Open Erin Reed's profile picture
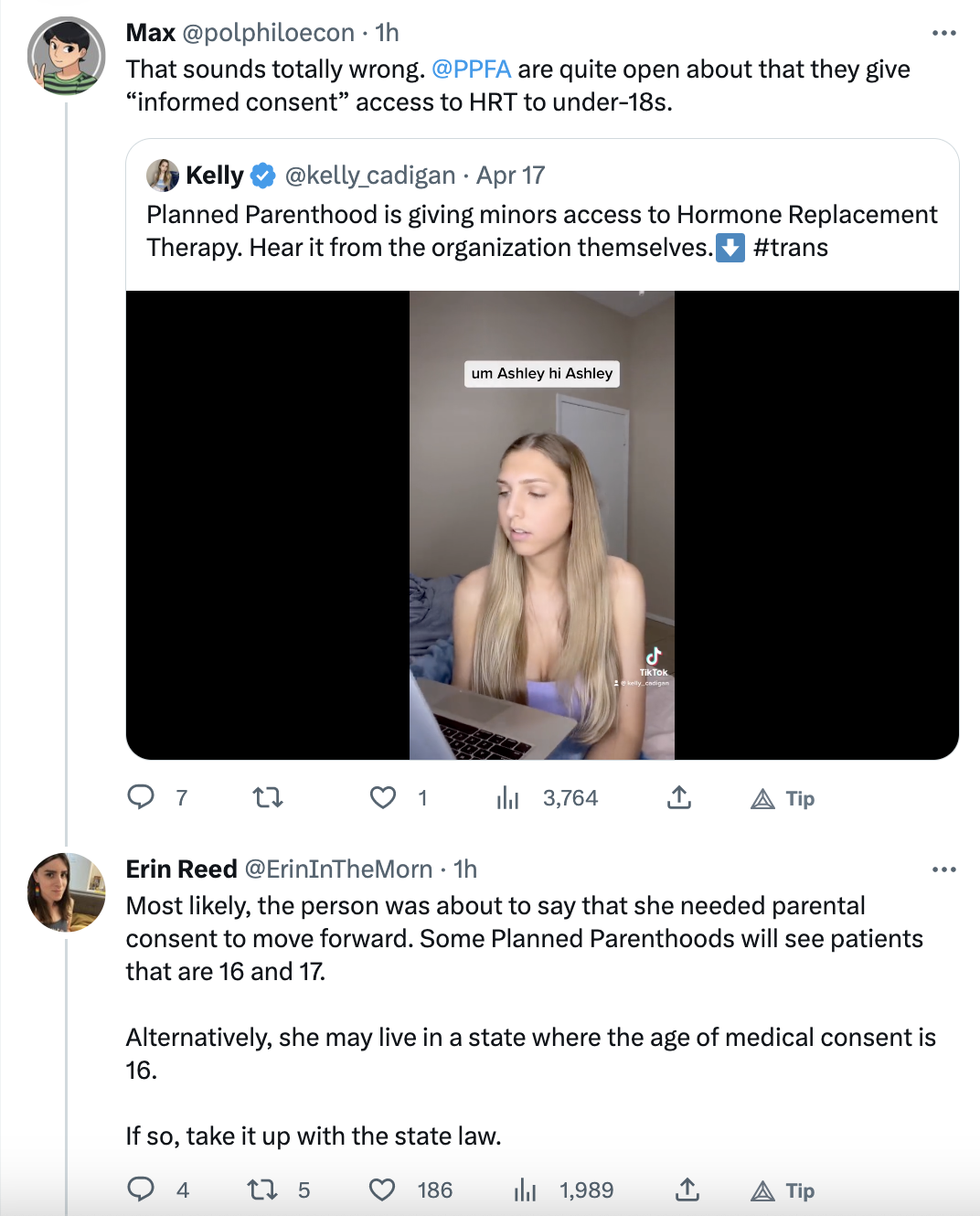980x1216 pixels. tap(66, 892)
